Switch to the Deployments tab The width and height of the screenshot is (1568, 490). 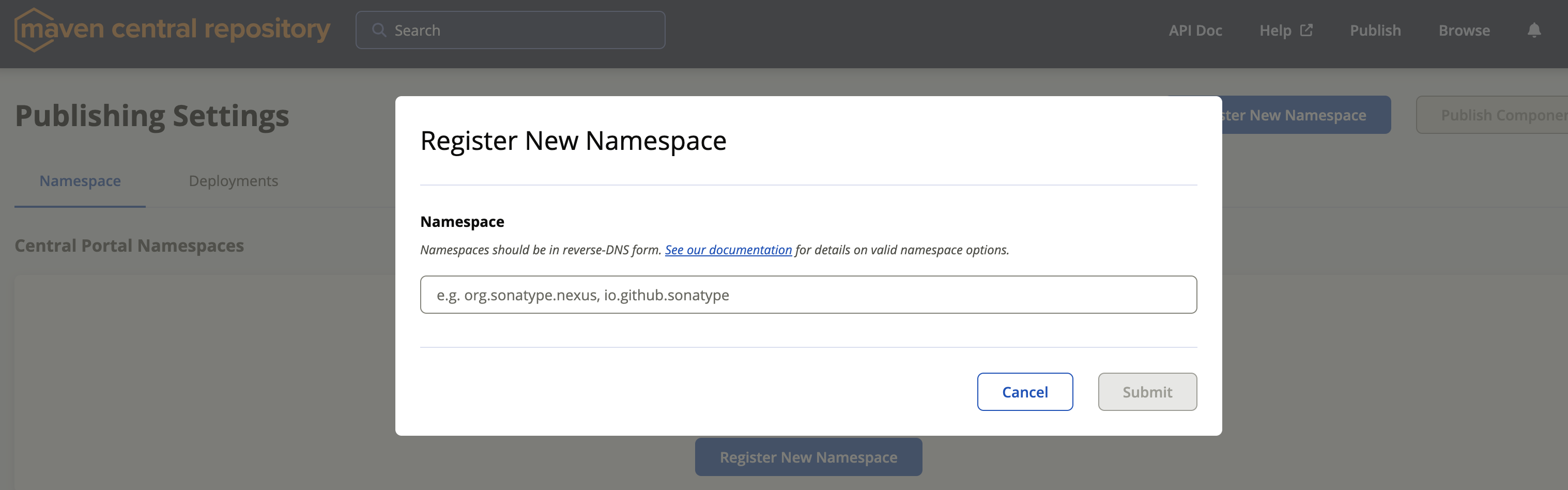click(233, 181)
